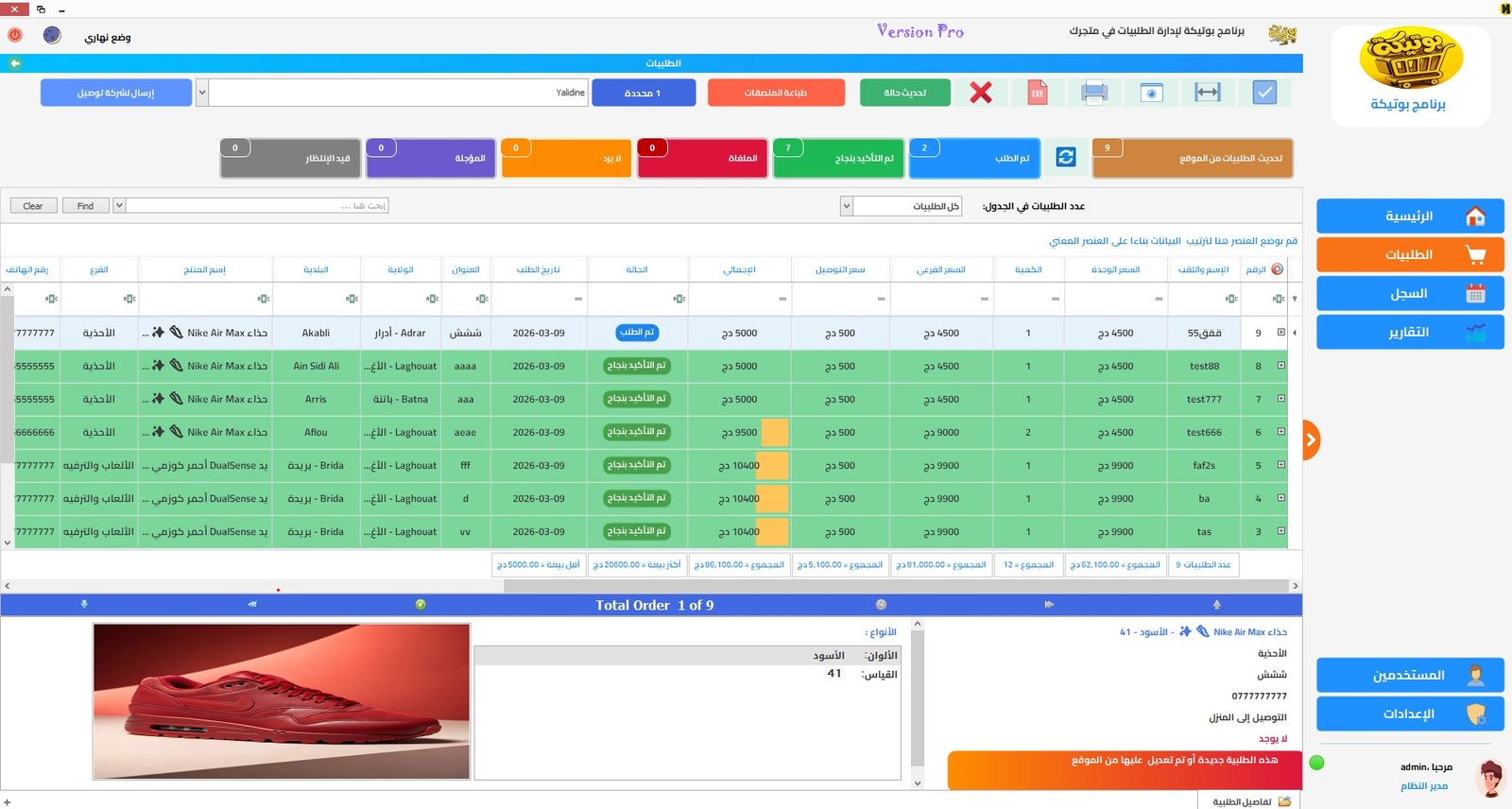The image size is (1512, 809).
Task: Show الملغاة cancelled orders tab
Action: 702,158
